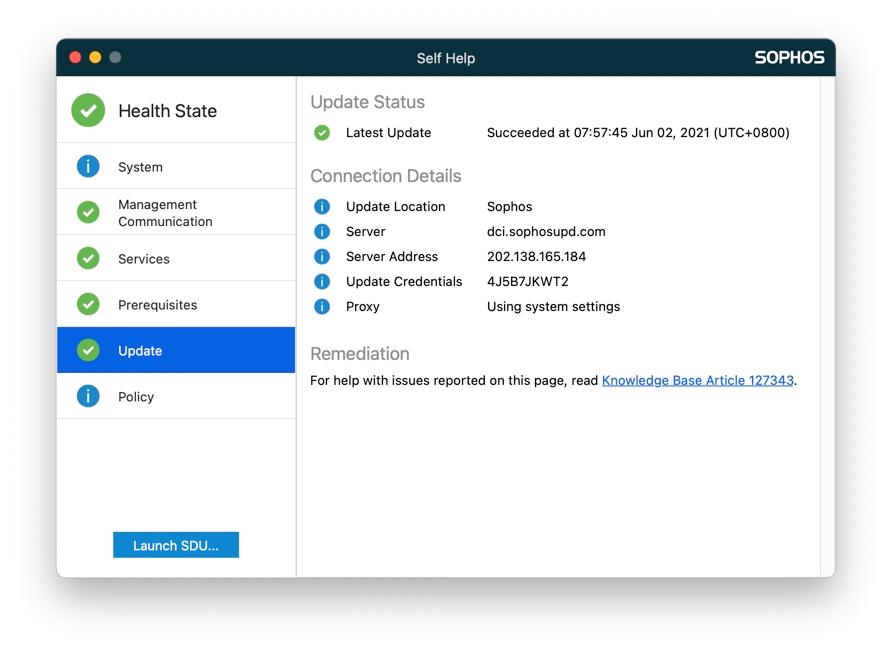This screenshot has height=652, width=892.
Task: Click the green check icon next to Services
Action: 87,257
